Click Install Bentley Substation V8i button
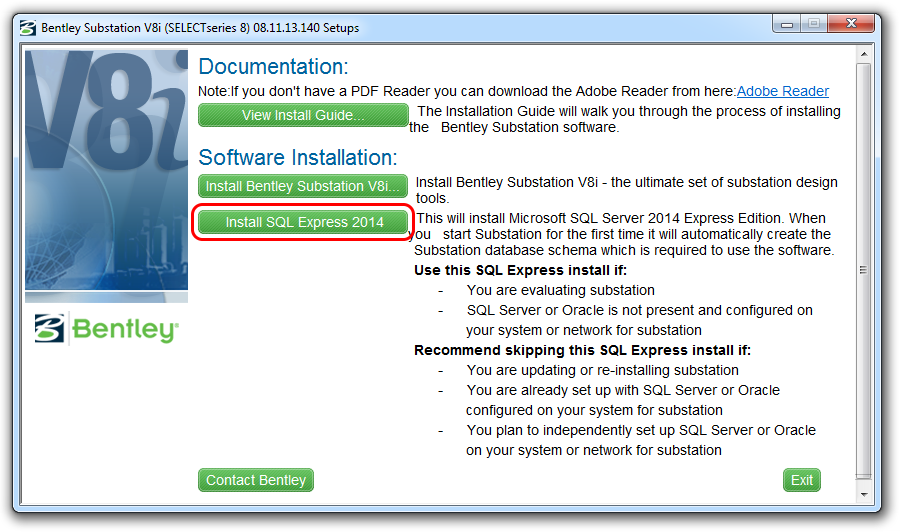 coord(303,186)
